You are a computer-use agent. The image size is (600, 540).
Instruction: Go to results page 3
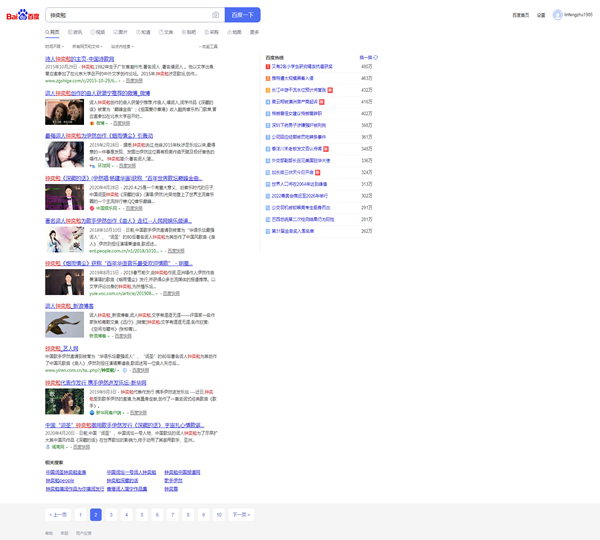coord(111,514)
